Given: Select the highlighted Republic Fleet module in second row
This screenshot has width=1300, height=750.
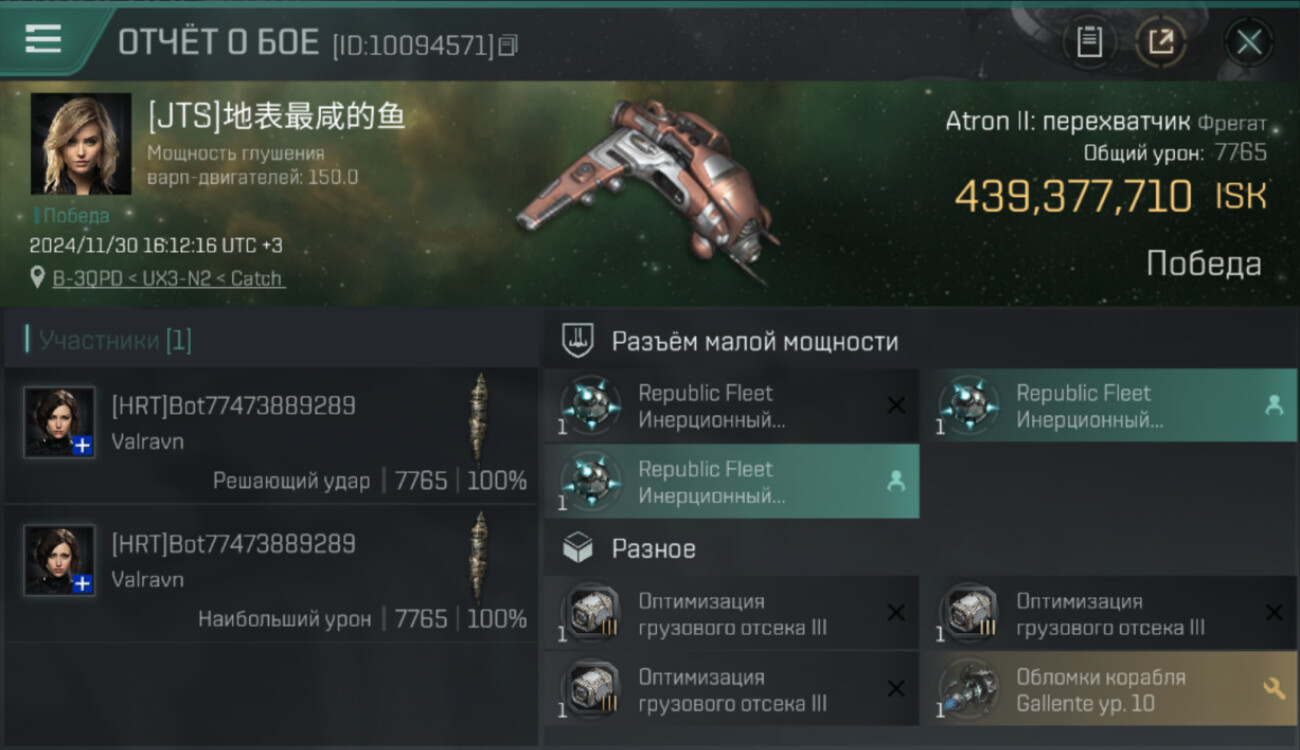Looking at the screenshot, I should tap(731, 482).
